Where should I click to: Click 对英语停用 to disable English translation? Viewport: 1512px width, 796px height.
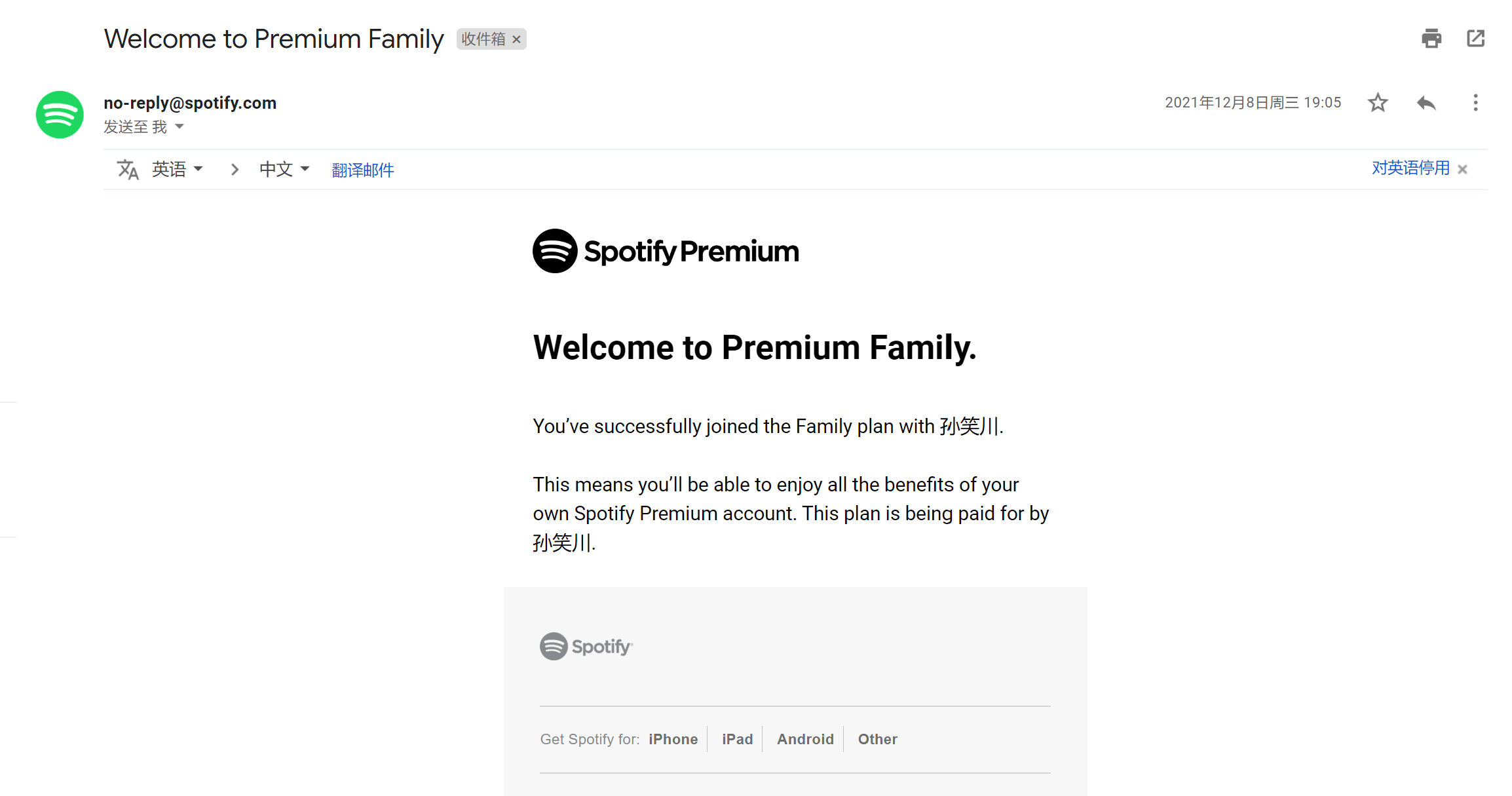pos(1410,168)
